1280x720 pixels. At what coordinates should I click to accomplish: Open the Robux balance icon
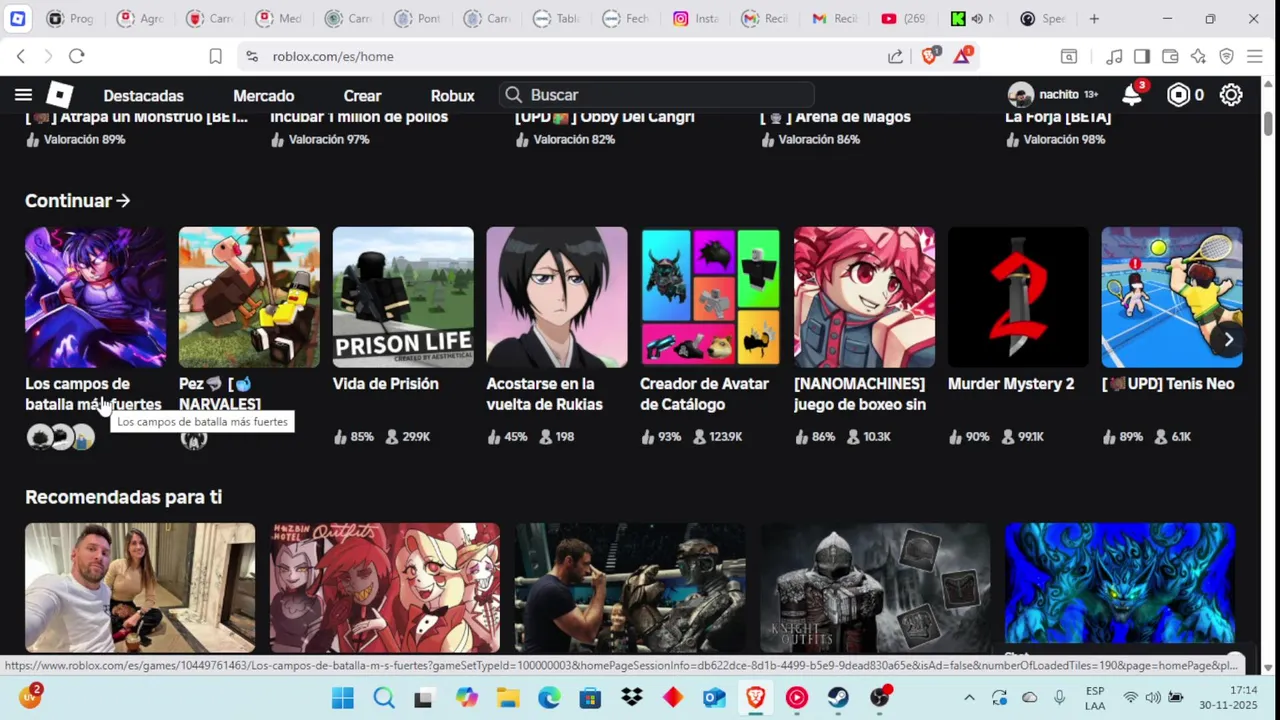(1179, 95)
